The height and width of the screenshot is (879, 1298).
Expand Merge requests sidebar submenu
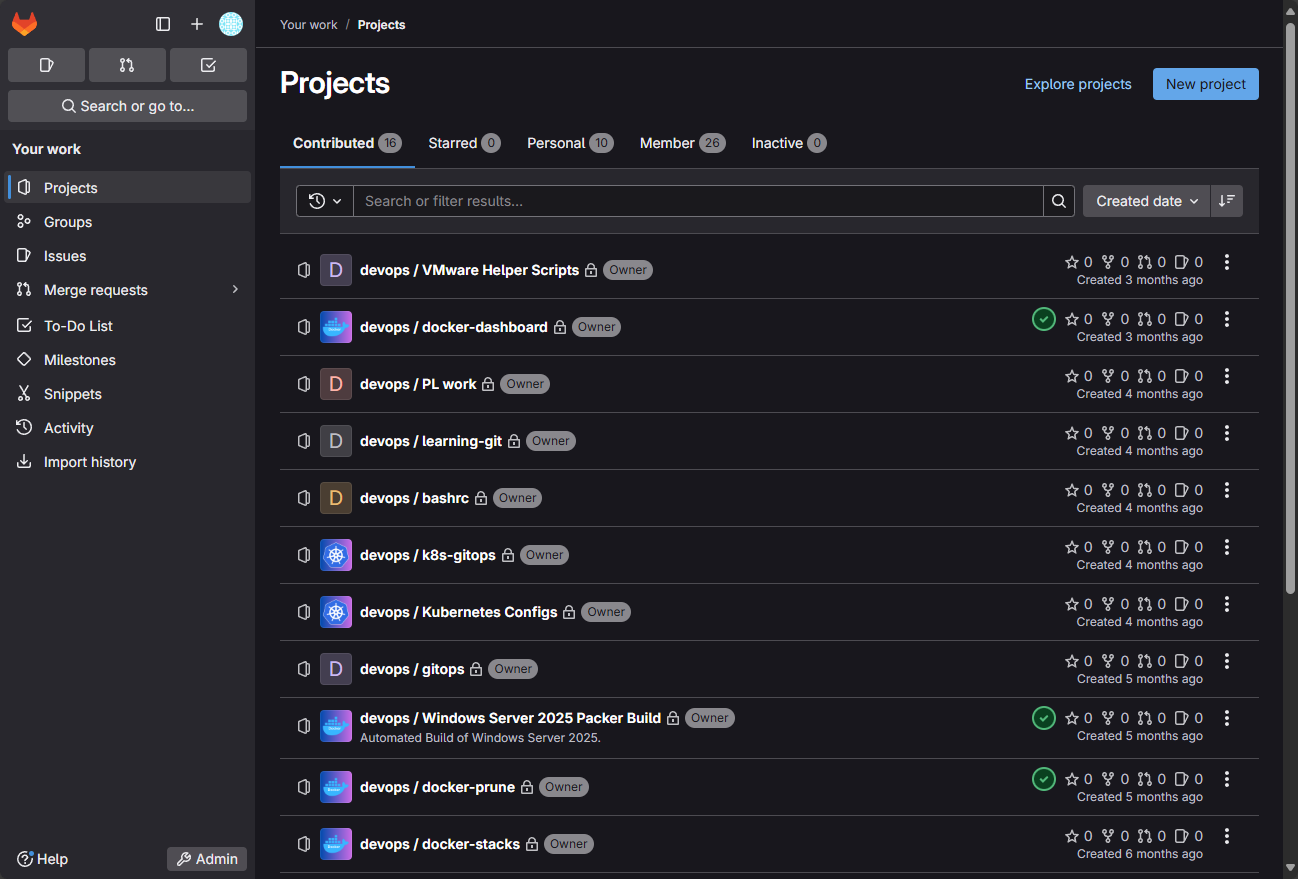click(236, 290)
